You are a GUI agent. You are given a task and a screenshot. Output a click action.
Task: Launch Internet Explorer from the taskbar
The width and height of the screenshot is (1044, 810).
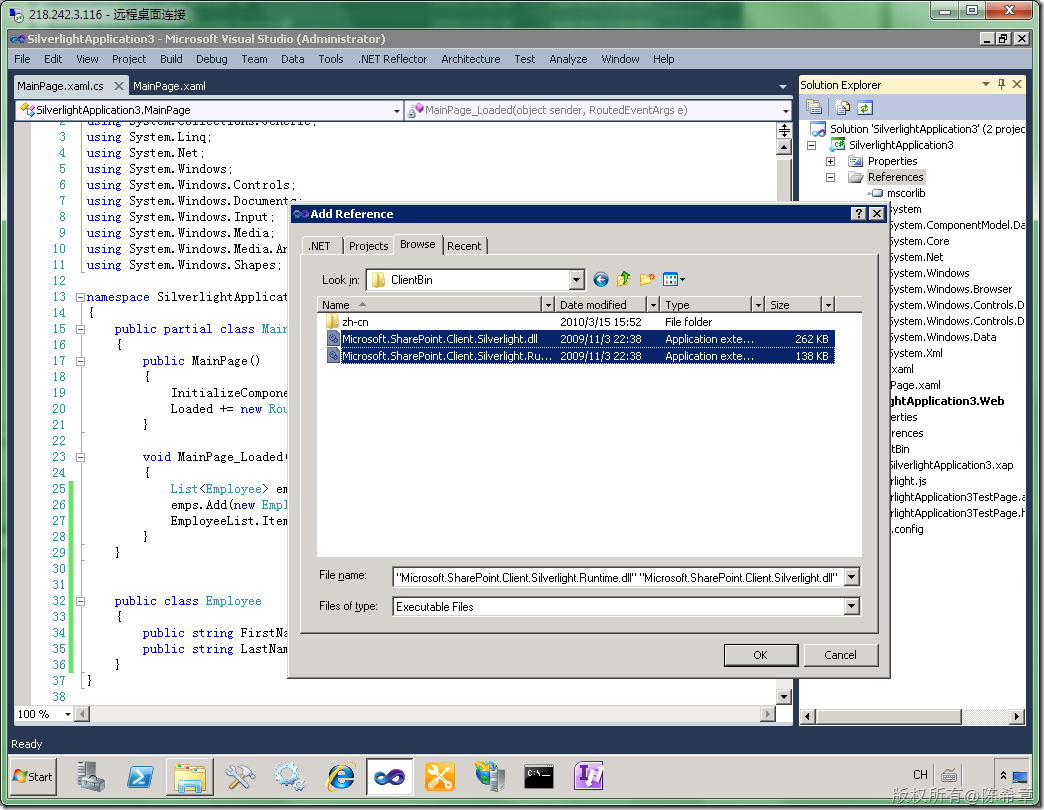340,776
